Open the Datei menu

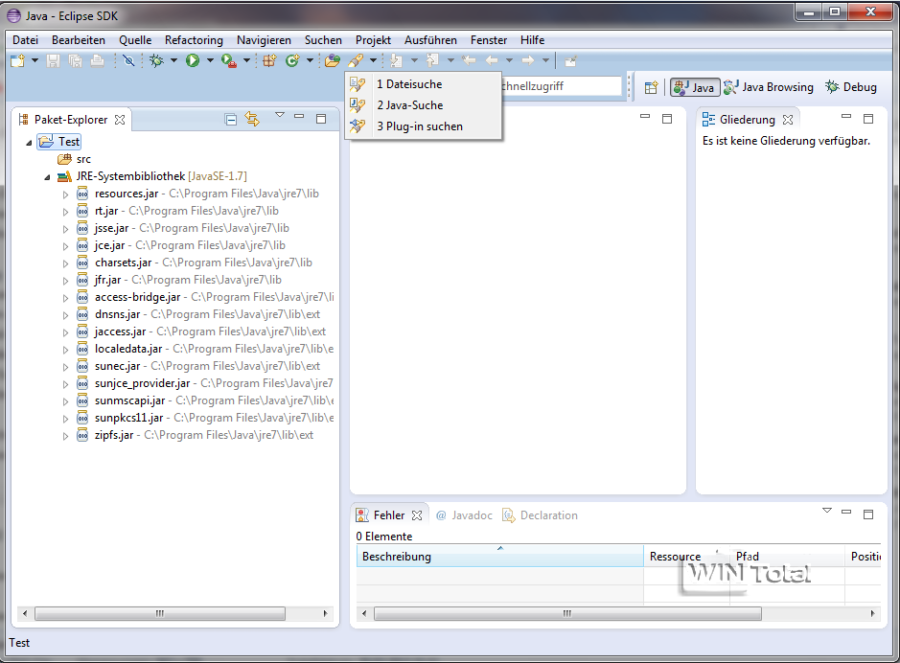25,40
